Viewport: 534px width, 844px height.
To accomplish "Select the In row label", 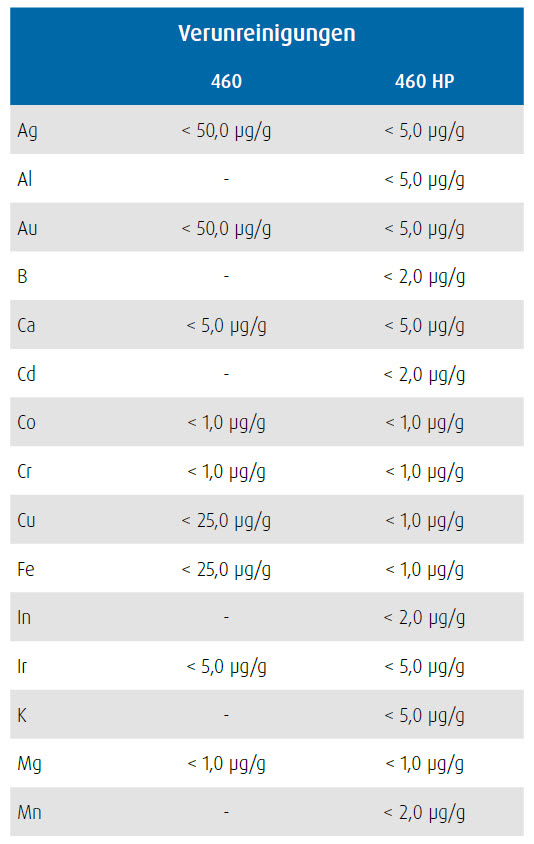I will click(x=24, y=617).
